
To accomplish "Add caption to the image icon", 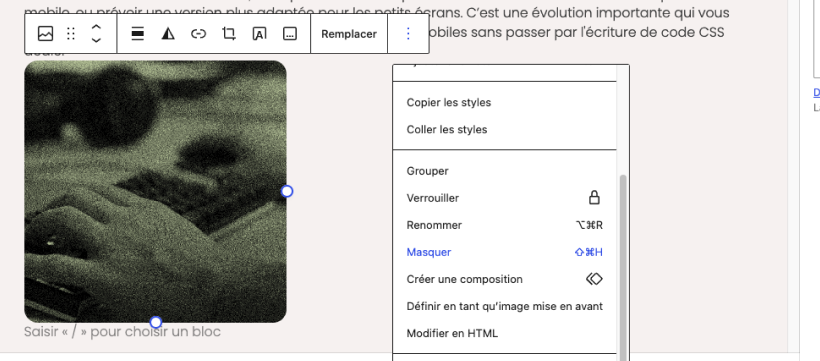I will click(x=290, y=34).
